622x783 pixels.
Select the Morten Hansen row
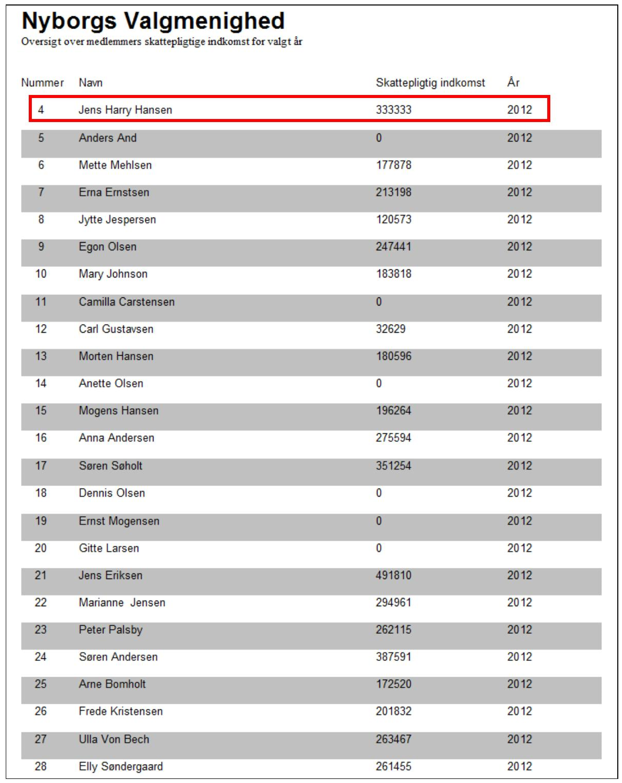(311, 362)
